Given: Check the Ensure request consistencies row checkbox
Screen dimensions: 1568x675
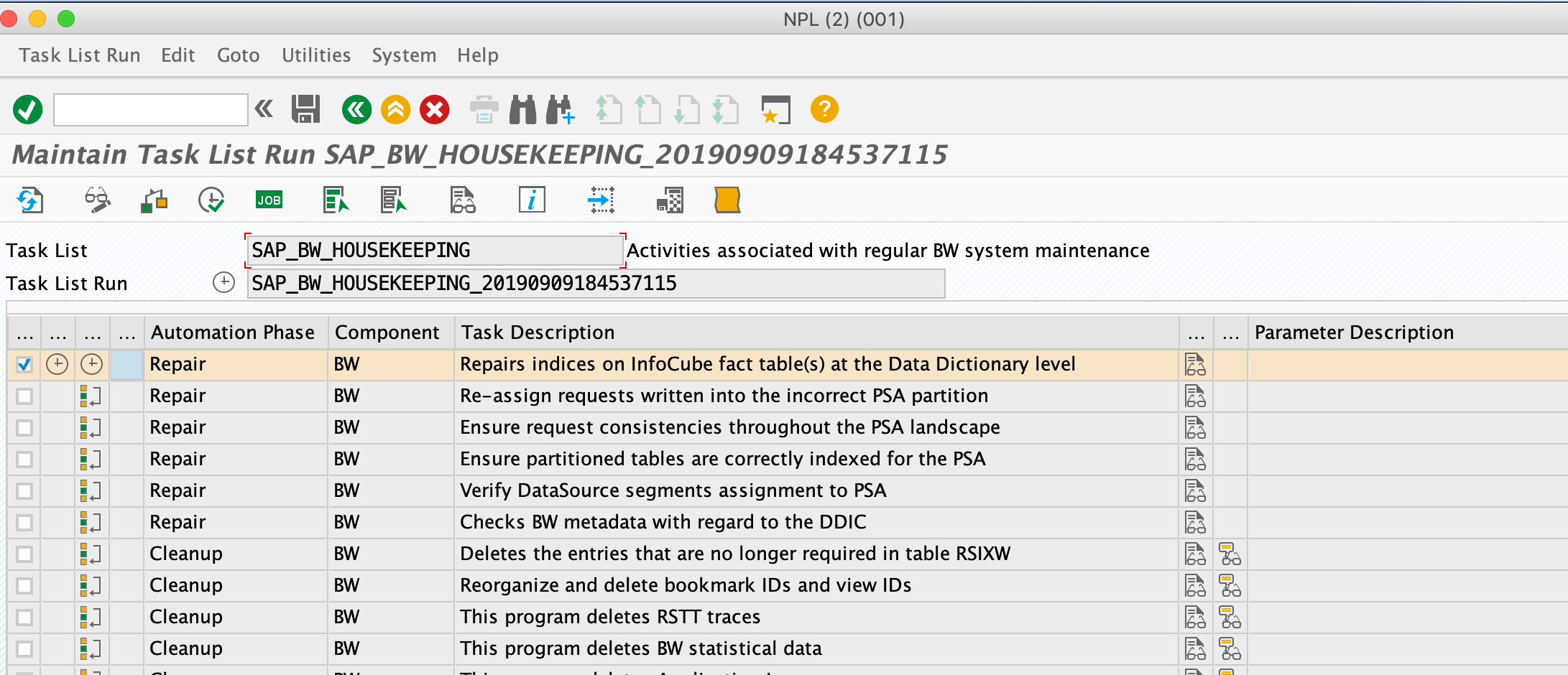Looking at the screenshot, I should [x=24, y=428].
